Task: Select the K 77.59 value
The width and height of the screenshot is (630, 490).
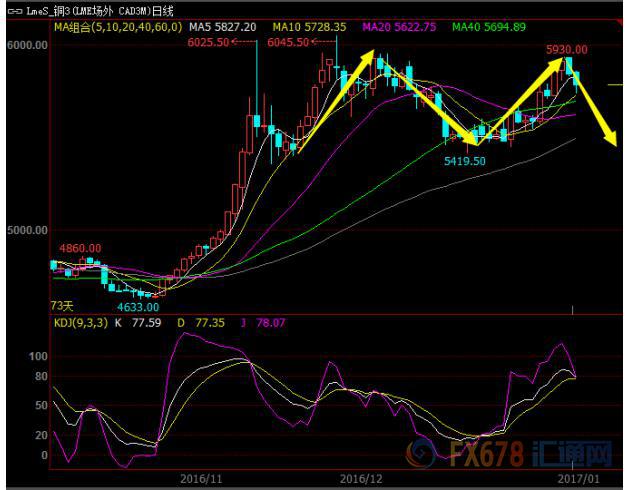Action: point(138,323)
